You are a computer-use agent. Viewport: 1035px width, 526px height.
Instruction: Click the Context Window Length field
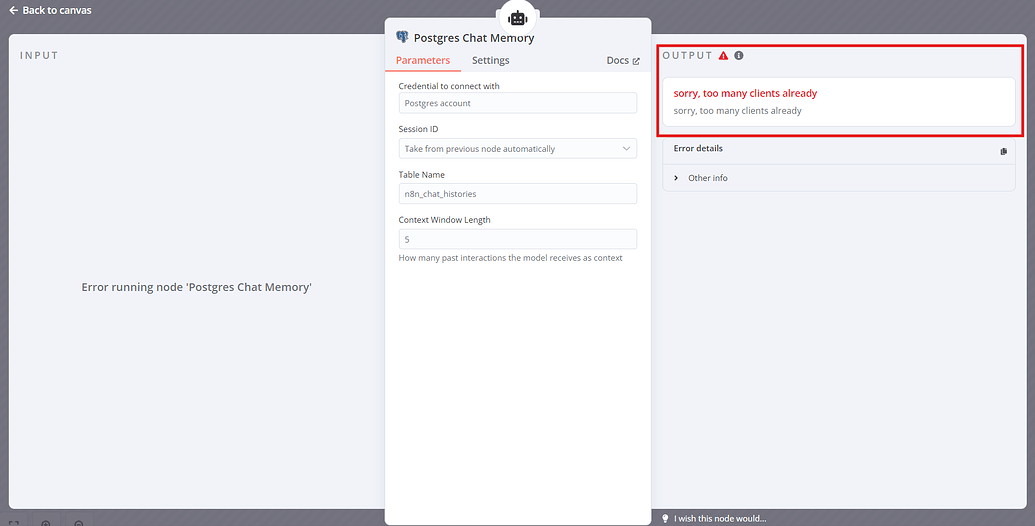click(x=518, y=239)
